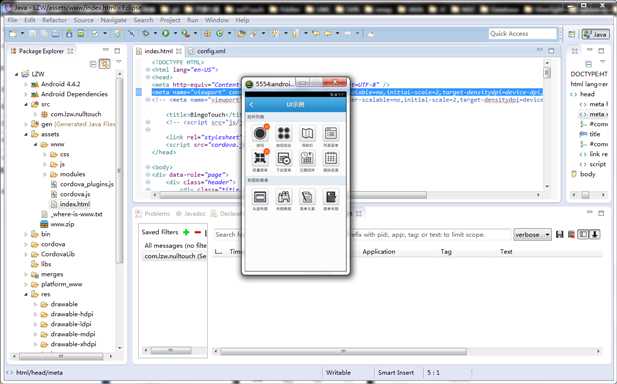The image size is (617, 384).
Task: Open the File menu
Action: (13, 20)
